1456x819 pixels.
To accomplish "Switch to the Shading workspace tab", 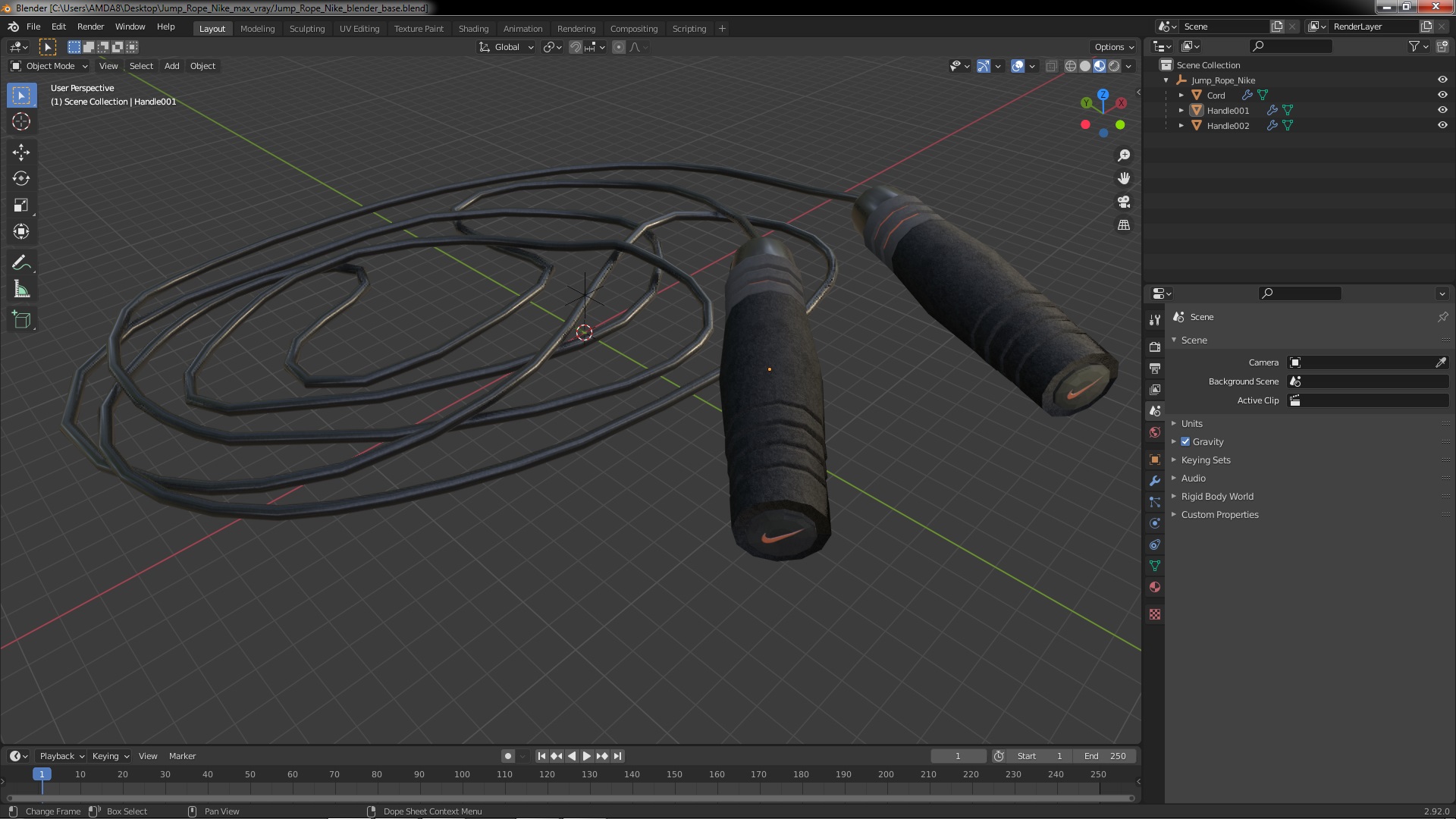I will click(473, 29).
